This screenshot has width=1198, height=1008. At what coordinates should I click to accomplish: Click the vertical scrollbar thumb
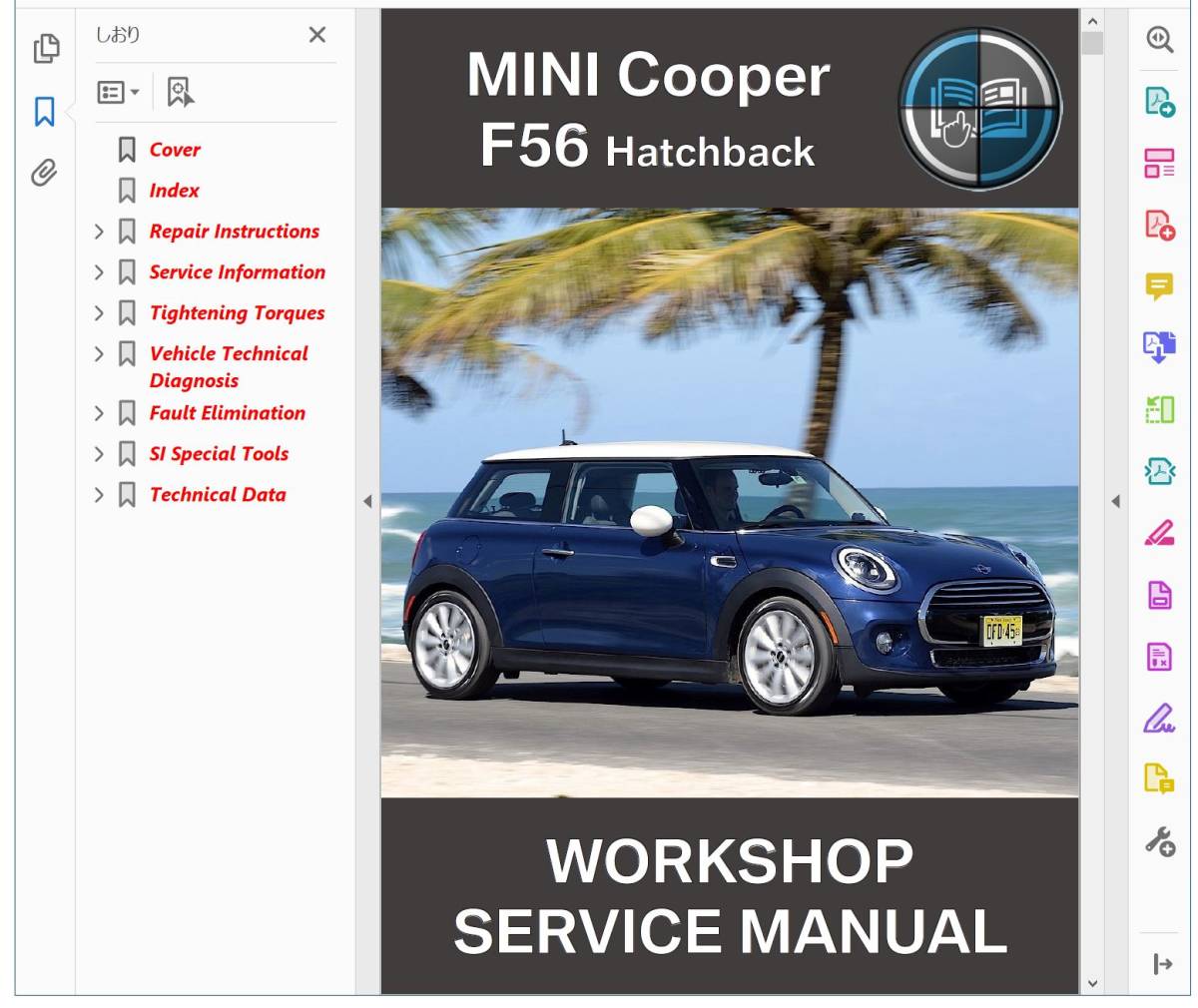1091,43
